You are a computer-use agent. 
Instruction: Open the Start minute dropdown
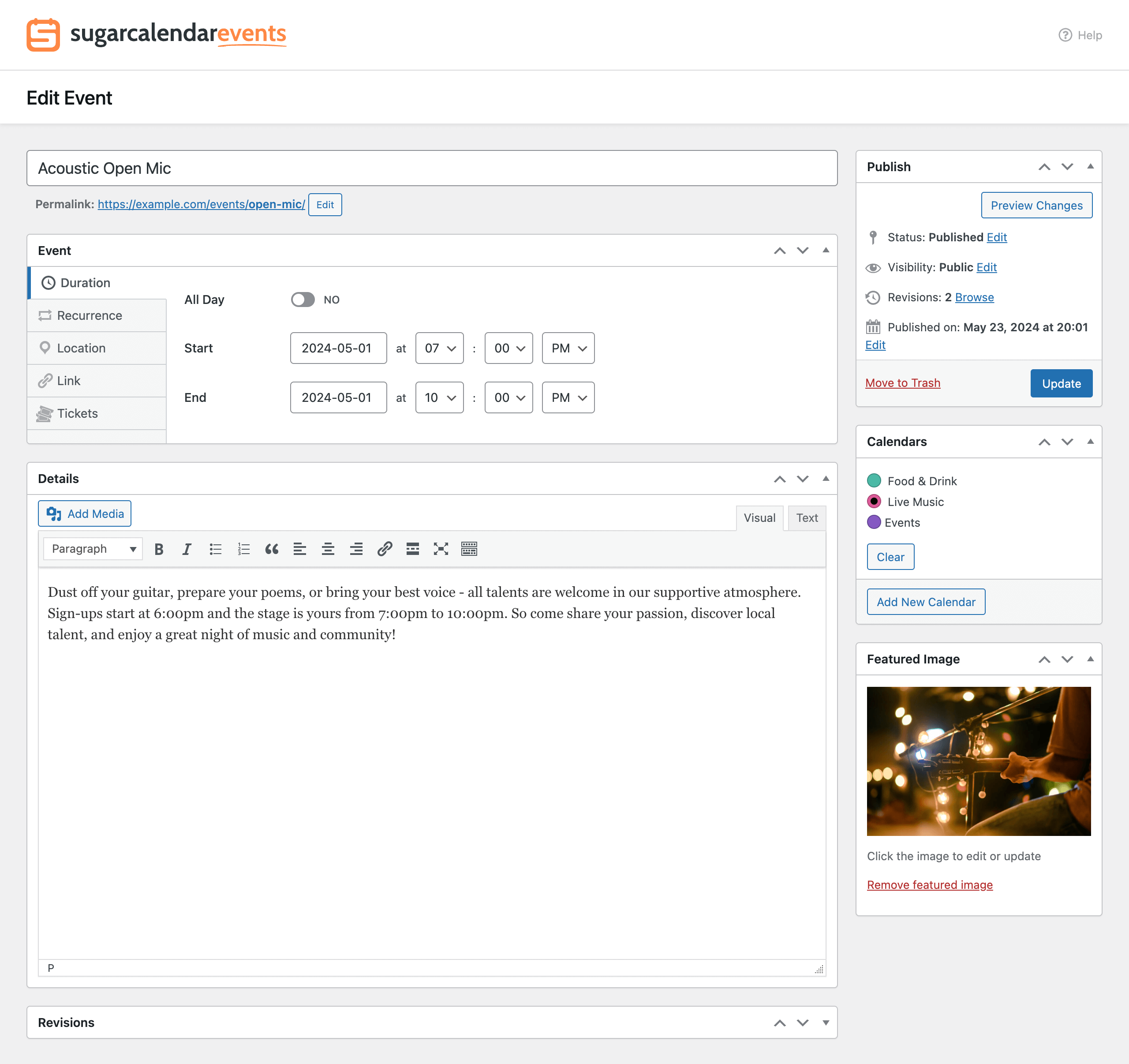(509, 348)
